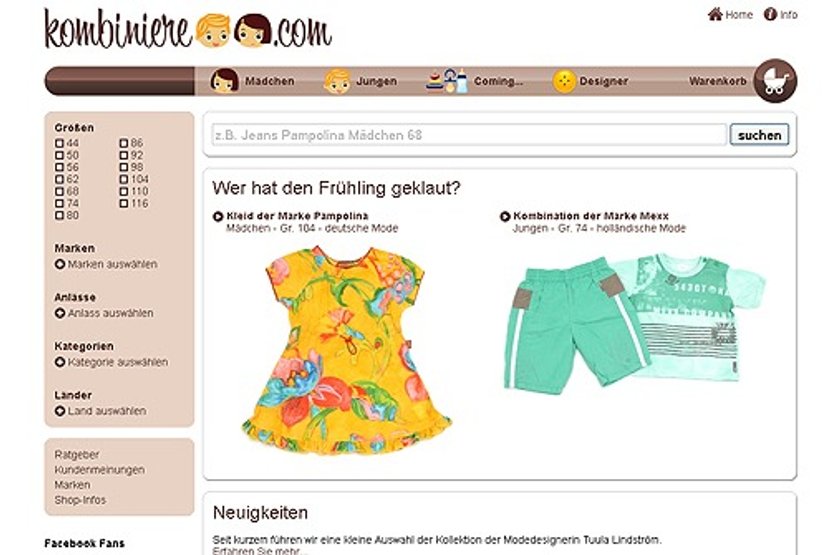This screenshot has height=555, width=840.
Task: Expand the Anlass auswählen selector
Action: 104,313
